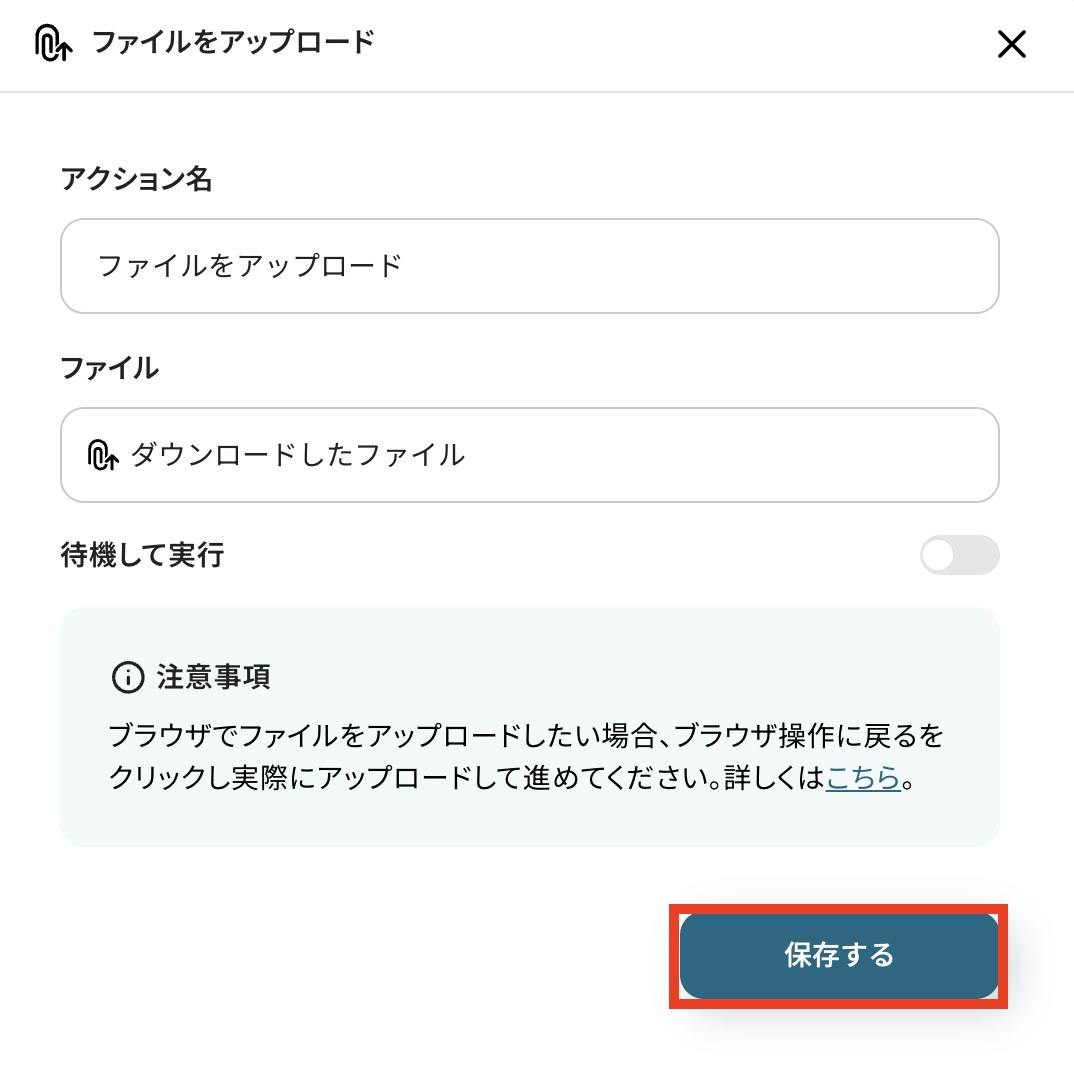Toggle the 待機して実行 switch

coord(959,555)
